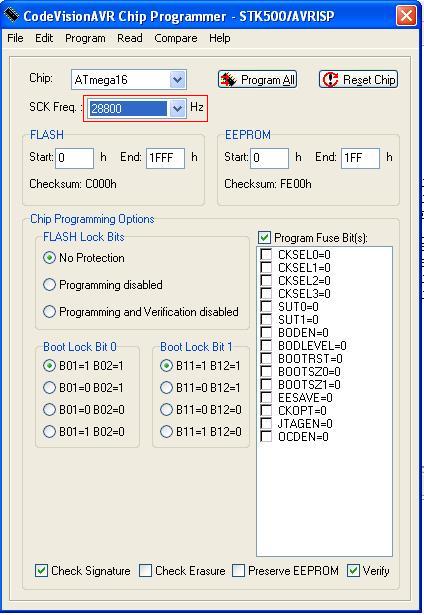Open the Program menu

(x=85, y=38)
